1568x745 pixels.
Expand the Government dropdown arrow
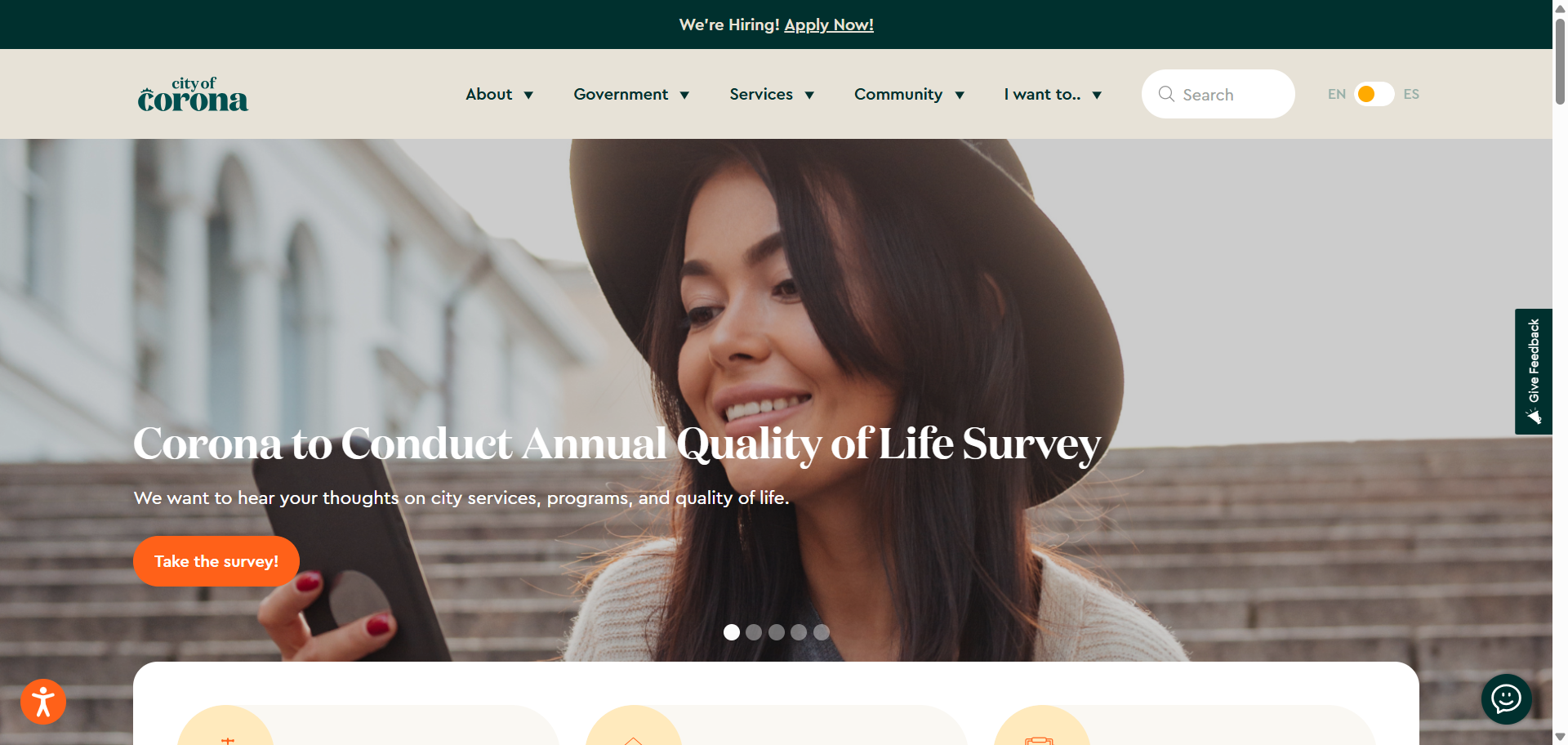684,96
